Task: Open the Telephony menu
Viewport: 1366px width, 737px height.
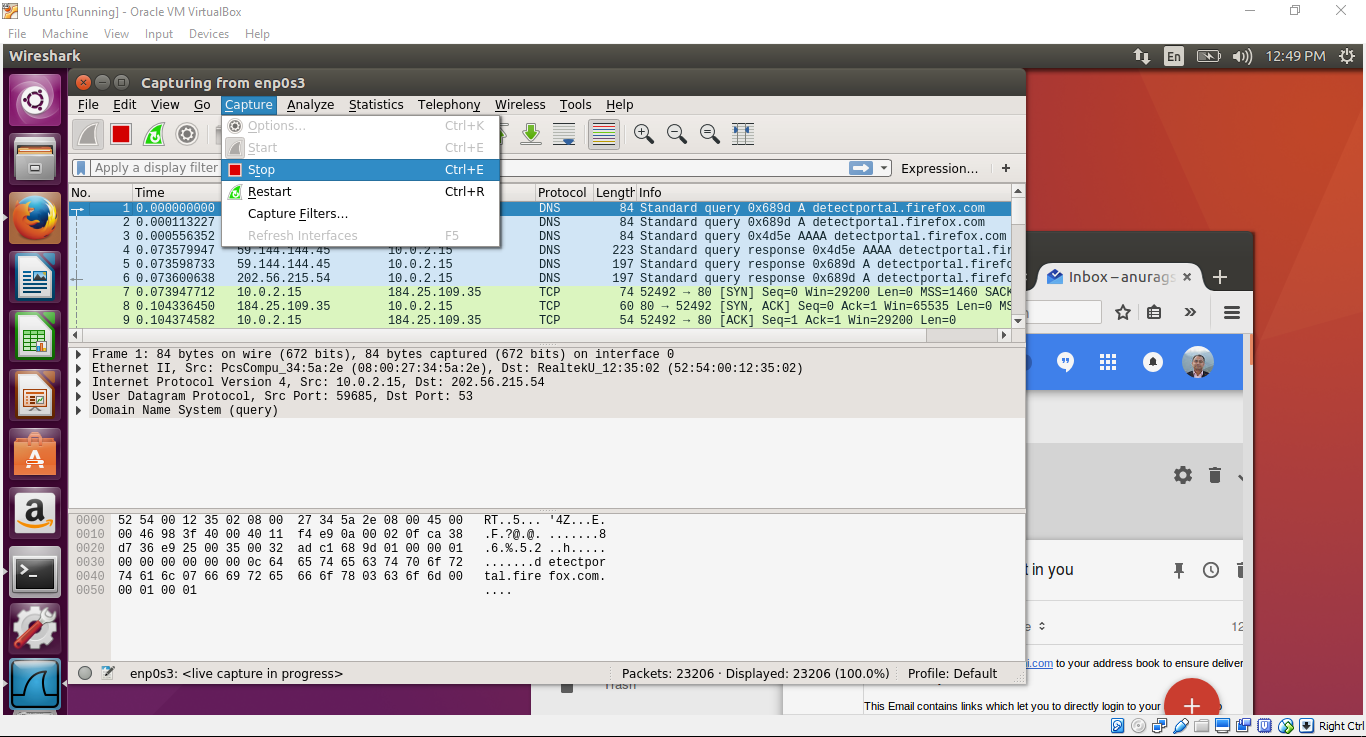Action: click(x=449, y=105)
